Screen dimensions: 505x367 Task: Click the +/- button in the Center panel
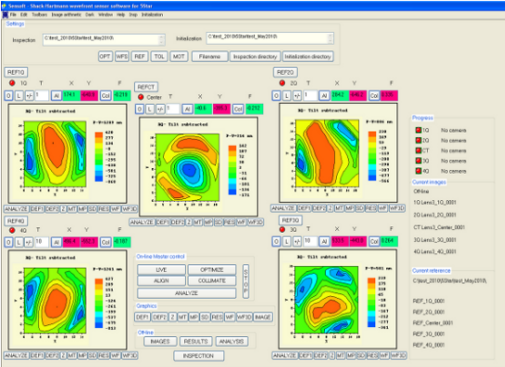[160, 109]
